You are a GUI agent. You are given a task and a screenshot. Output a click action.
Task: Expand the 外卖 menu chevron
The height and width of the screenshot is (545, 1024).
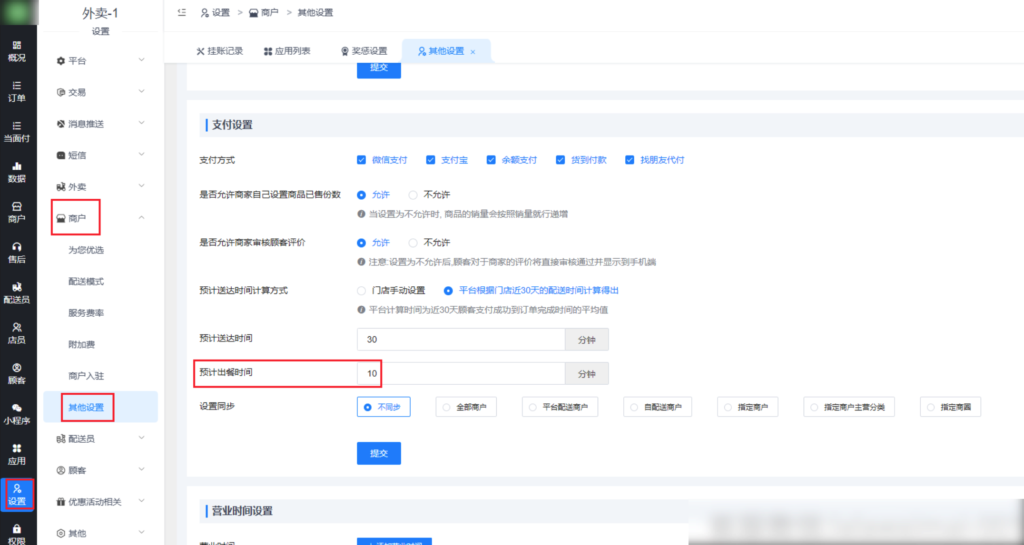pos(142,186)
